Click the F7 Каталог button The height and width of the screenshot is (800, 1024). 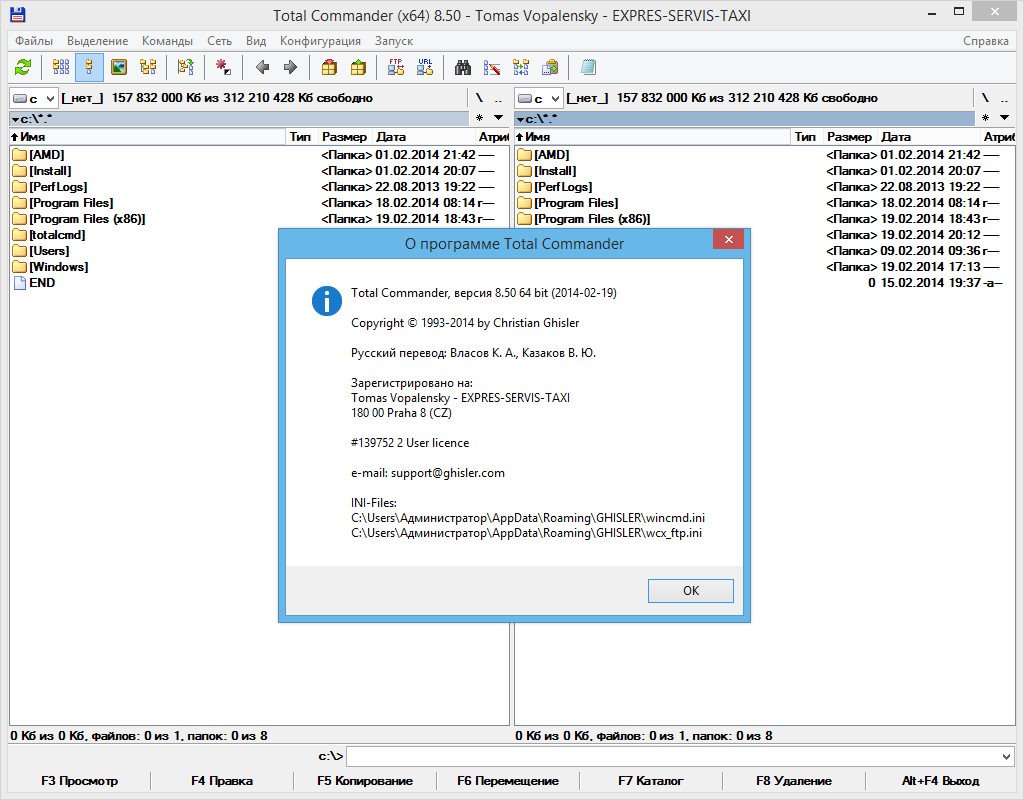651,780
